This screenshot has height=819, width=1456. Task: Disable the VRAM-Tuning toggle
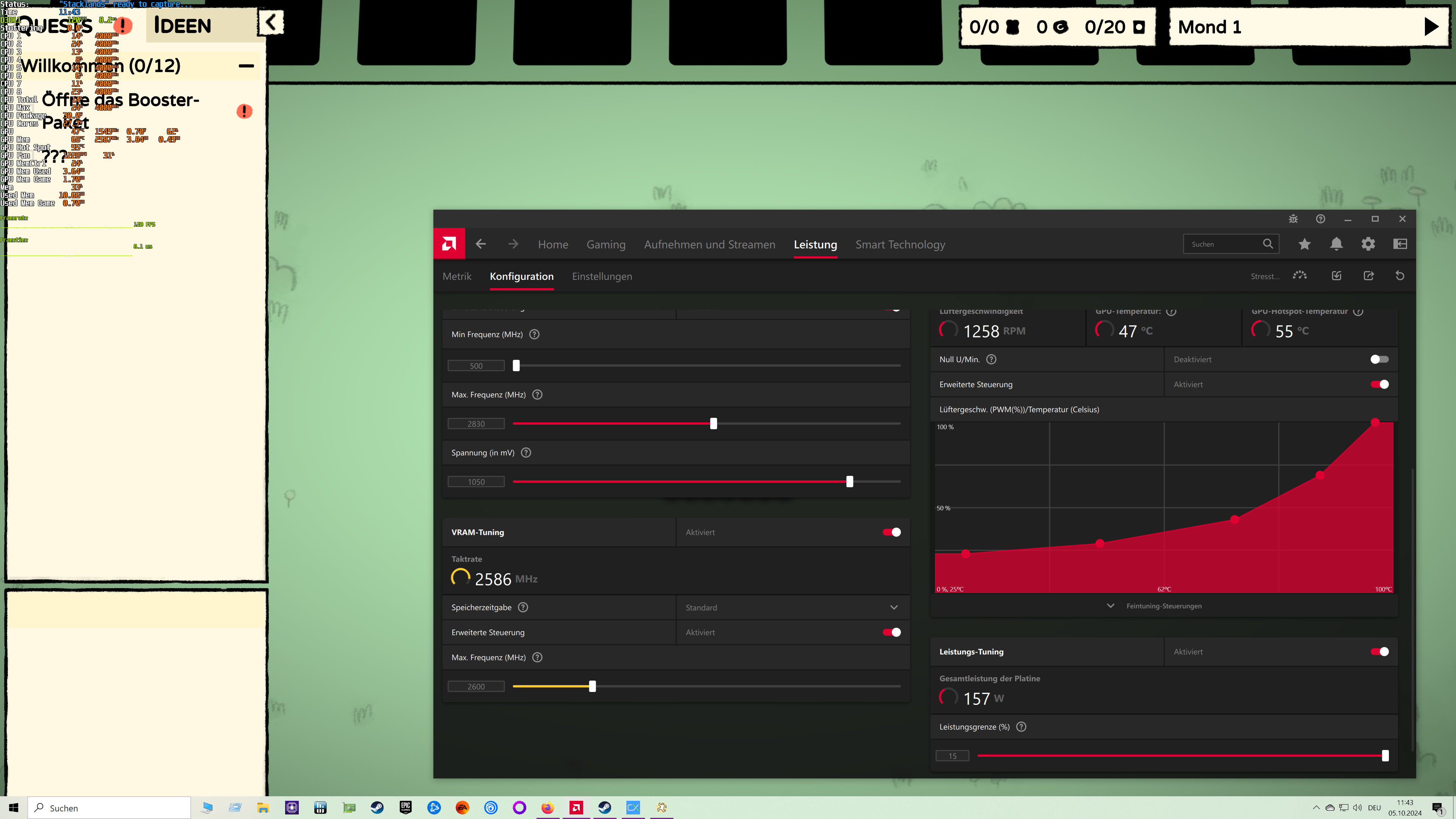[891, 532]
